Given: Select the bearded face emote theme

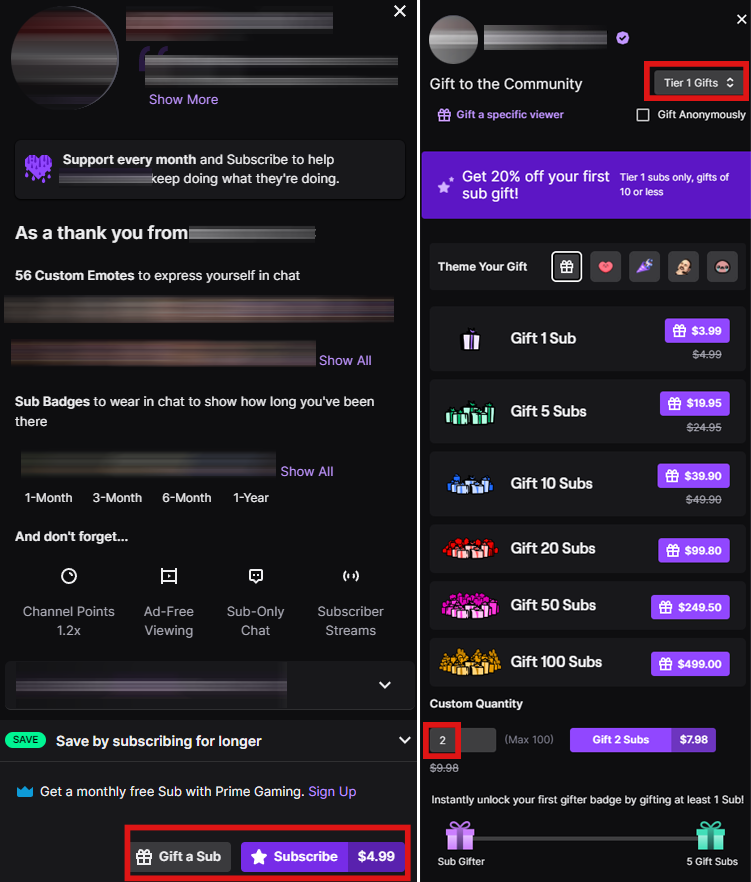Looking at the screenshot, I should point(683,267).
